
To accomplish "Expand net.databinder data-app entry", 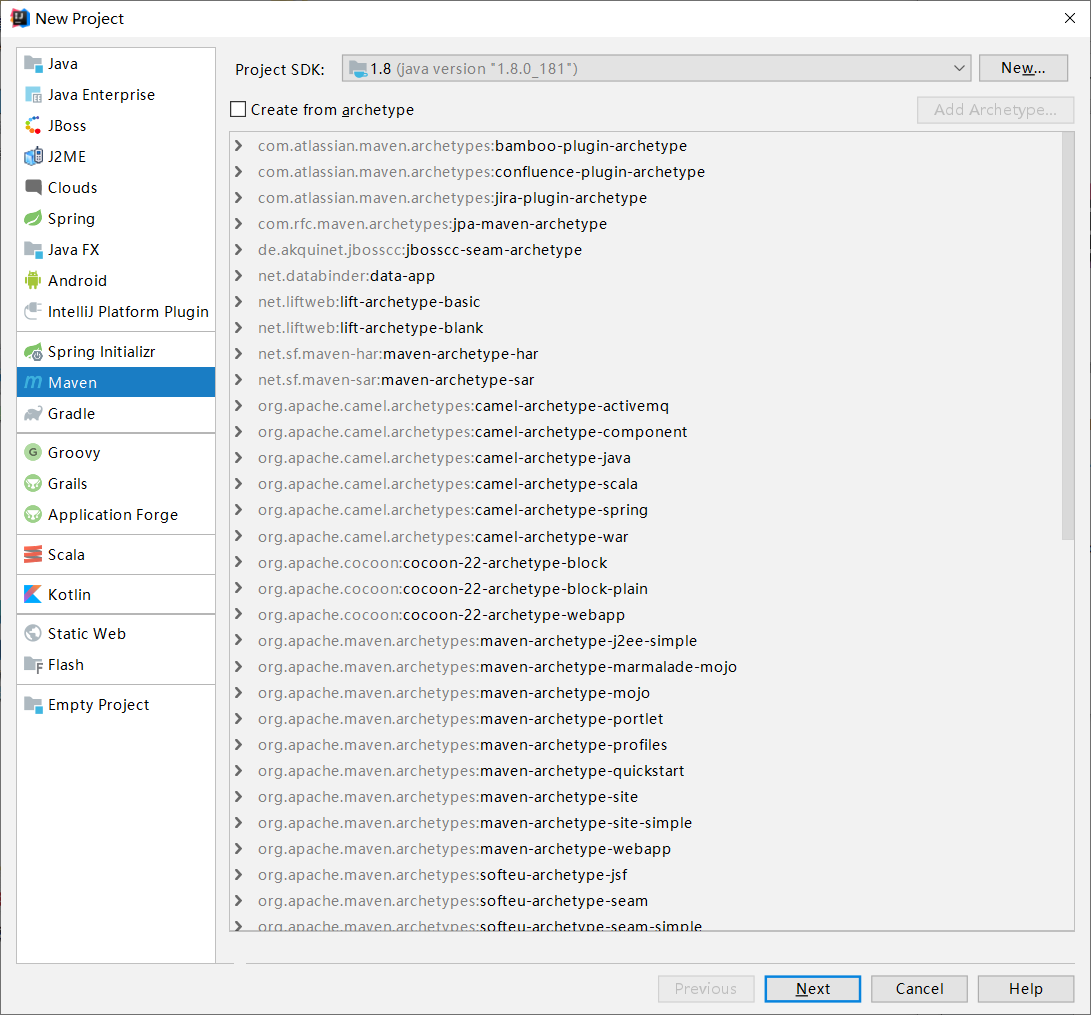I will (239, 275).
